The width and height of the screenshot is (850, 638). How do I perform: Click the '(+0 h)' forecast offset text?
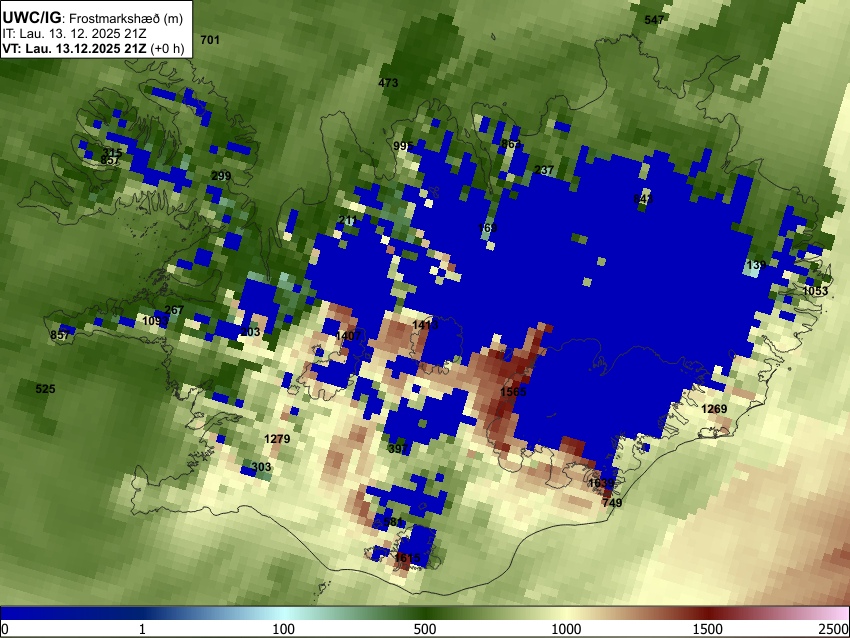pyautogui.click(x=168, y=48)
